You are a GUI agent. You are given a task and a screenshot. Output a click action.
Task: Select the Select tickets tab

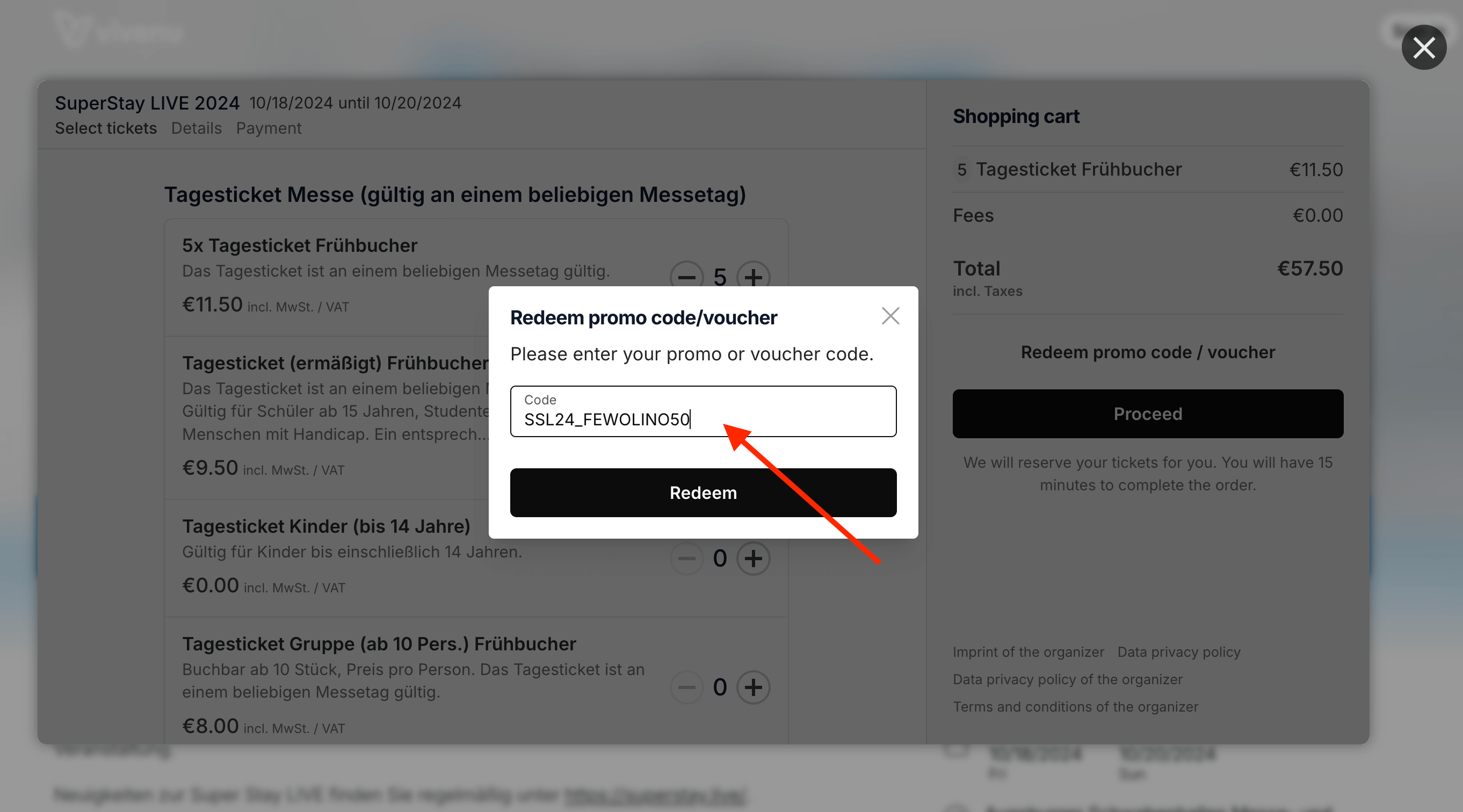pos(105,127)
